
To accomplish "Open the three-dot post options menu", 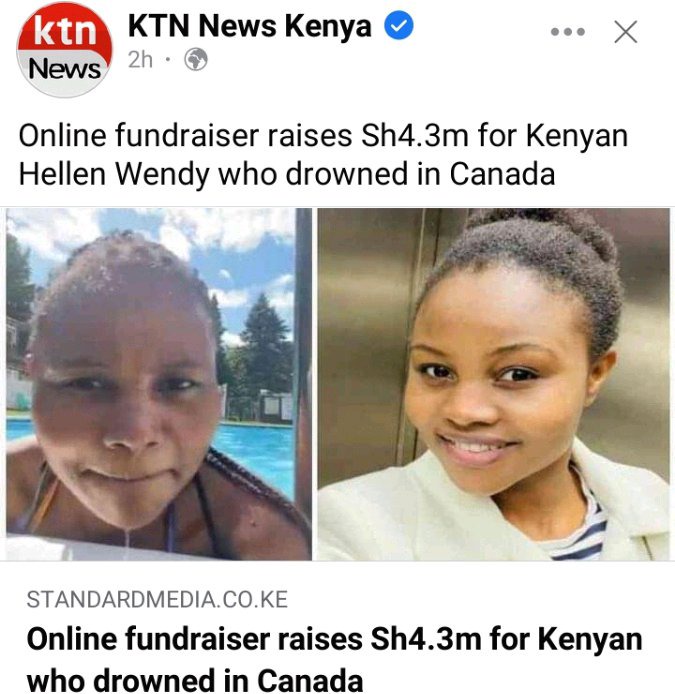I will 568,32.
